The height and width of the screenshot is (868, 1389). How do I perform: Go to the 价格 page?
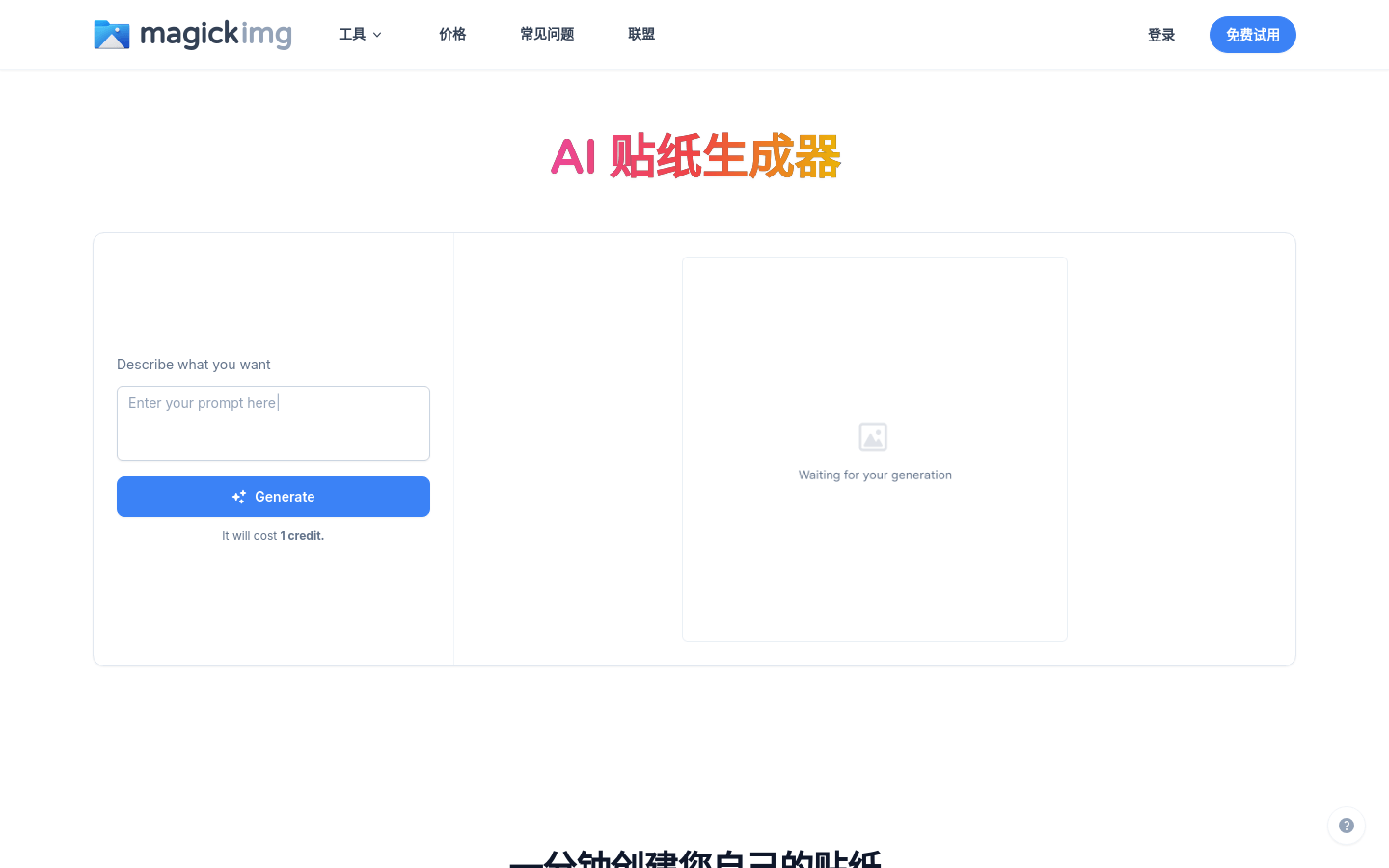(452, 35)
